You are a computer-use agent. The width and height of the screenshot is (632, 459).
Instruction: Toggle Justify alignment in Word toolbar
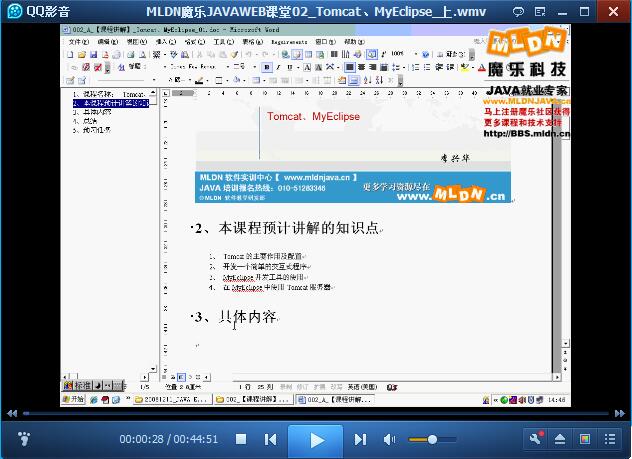tap(383, 67)
